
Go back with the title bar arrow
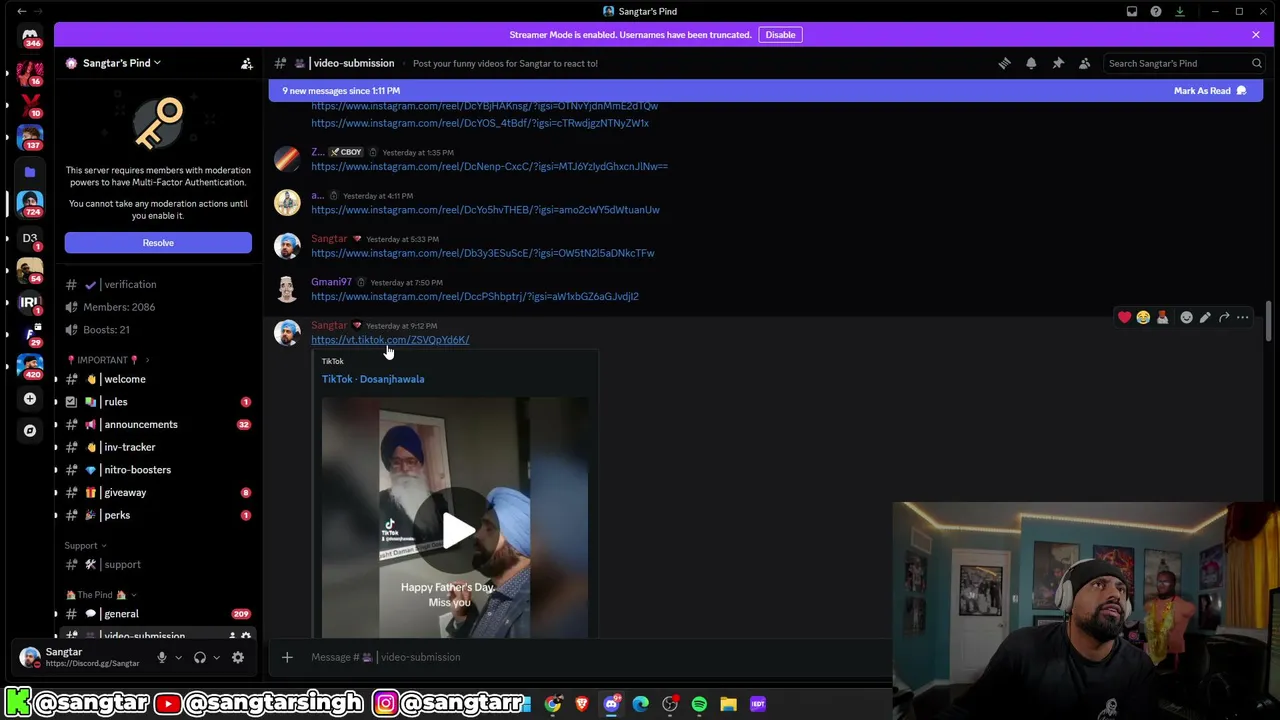(22, 11)
